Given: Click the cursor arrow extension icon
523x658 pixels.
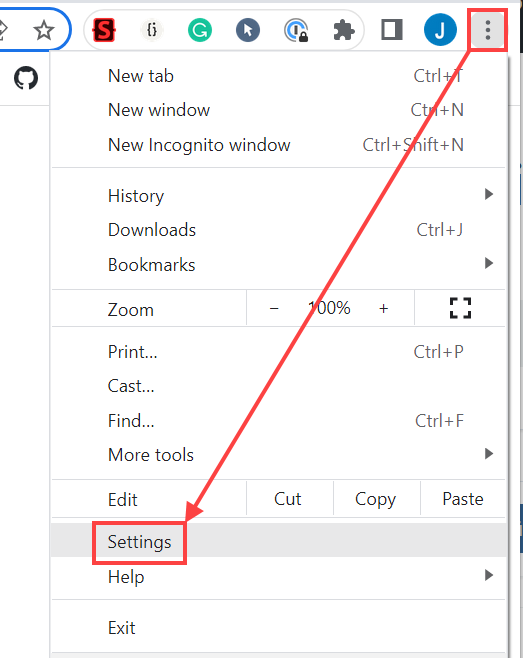Looking at the screenshot, I should [x=248, y=30].
